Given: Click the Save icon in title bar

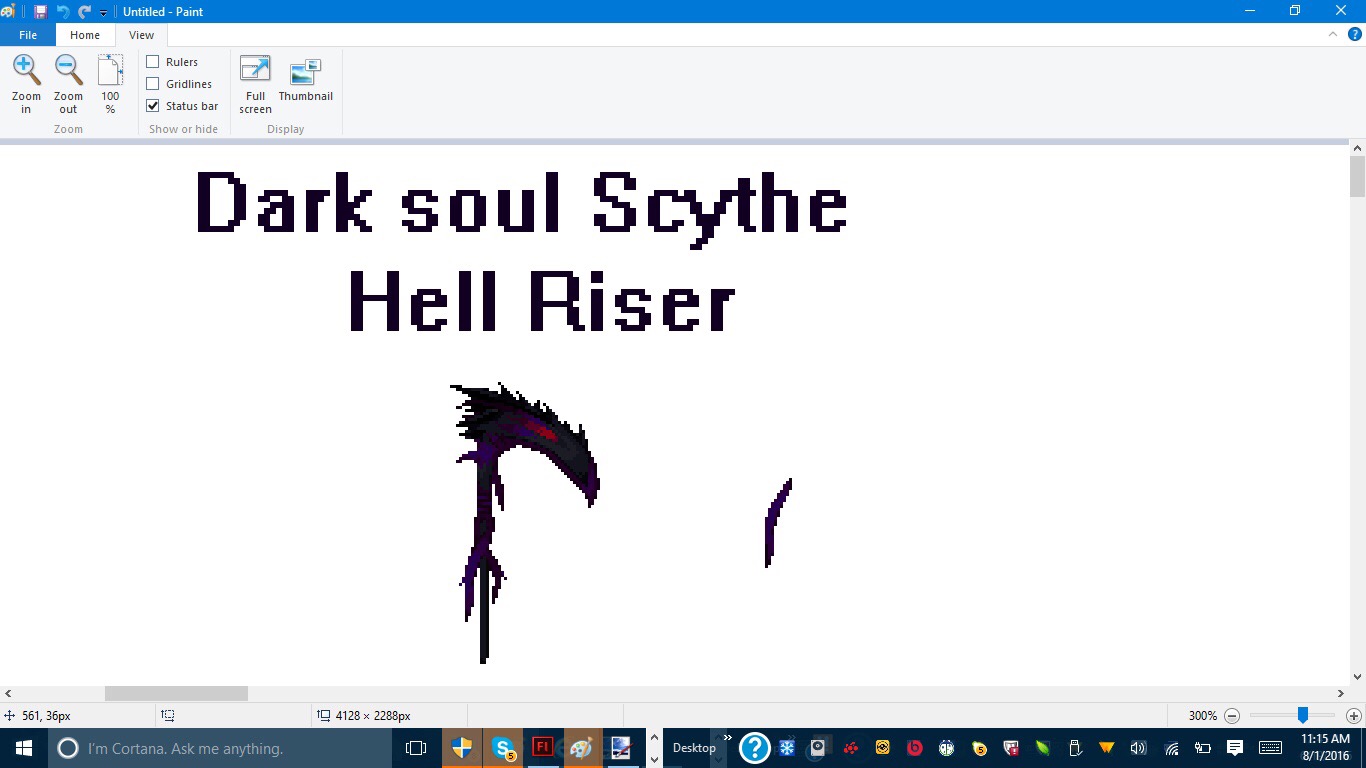Looking at the screenshot, I should pyautogui.click(x=41, y=12).
